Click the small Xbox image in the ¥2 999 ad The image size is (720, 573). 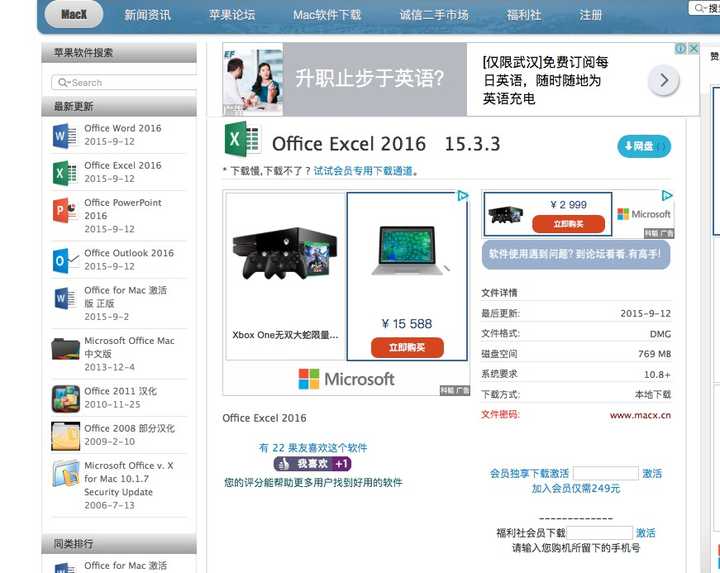506,214
